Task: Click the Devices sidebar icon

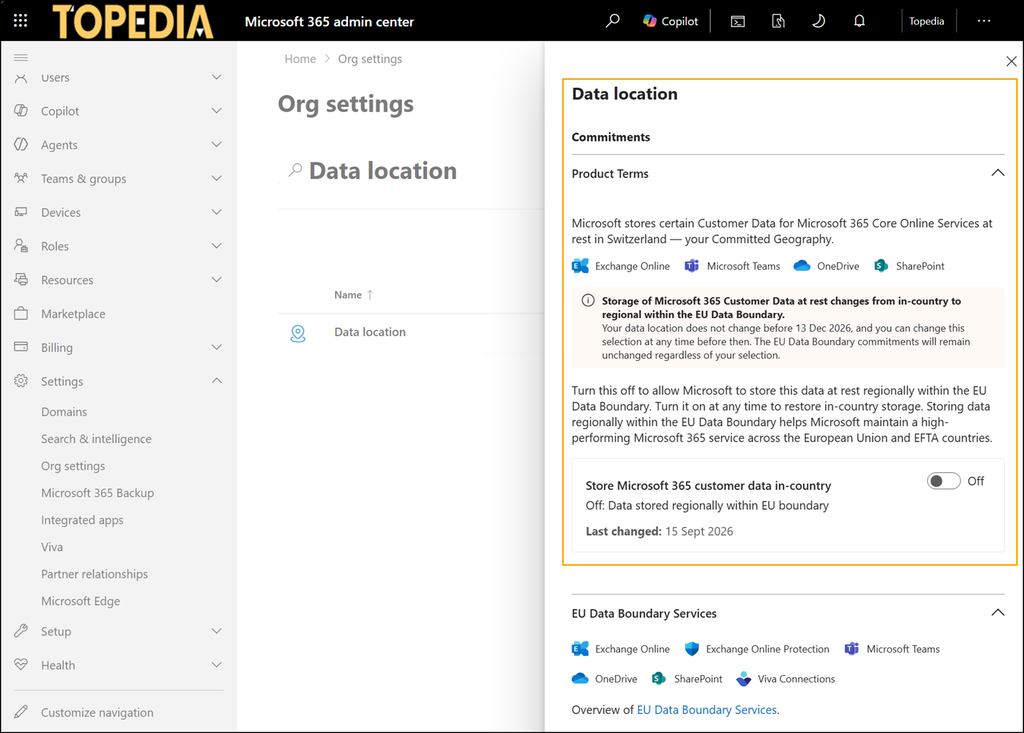Action: coord(21,212)
